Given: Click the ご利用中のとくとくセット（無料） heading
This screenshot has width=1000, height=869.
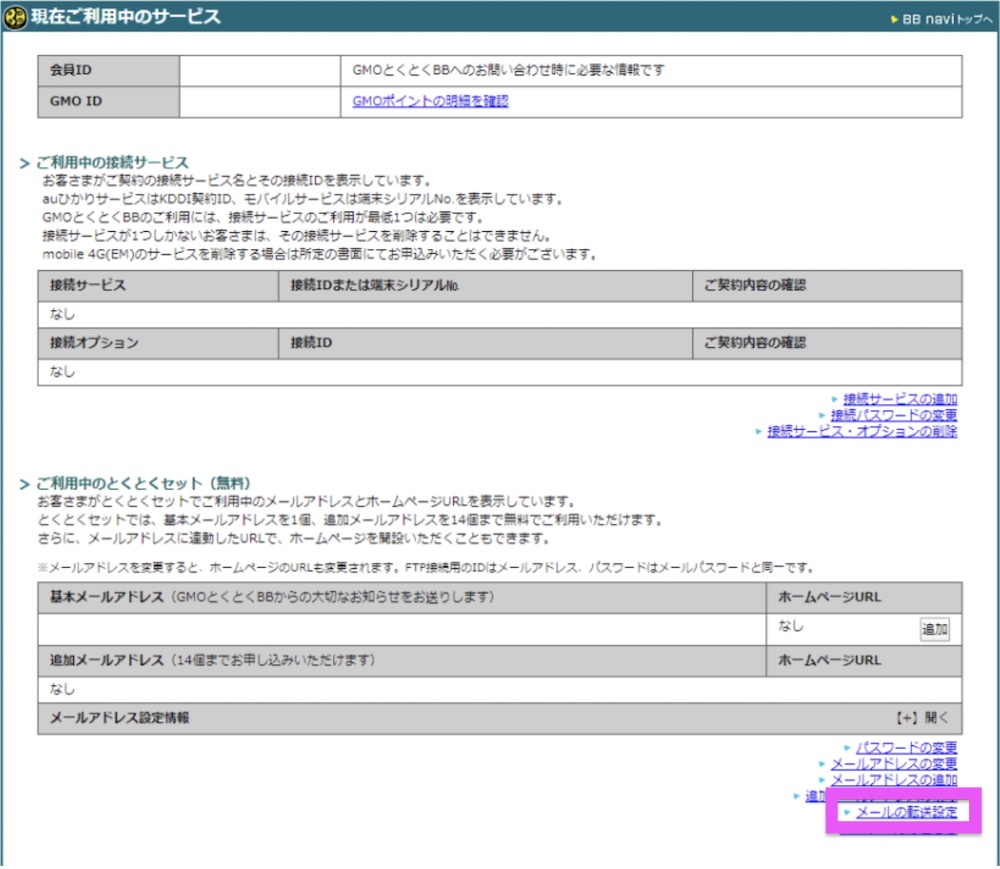Looking at the screenshot, I should click(143, 483).
